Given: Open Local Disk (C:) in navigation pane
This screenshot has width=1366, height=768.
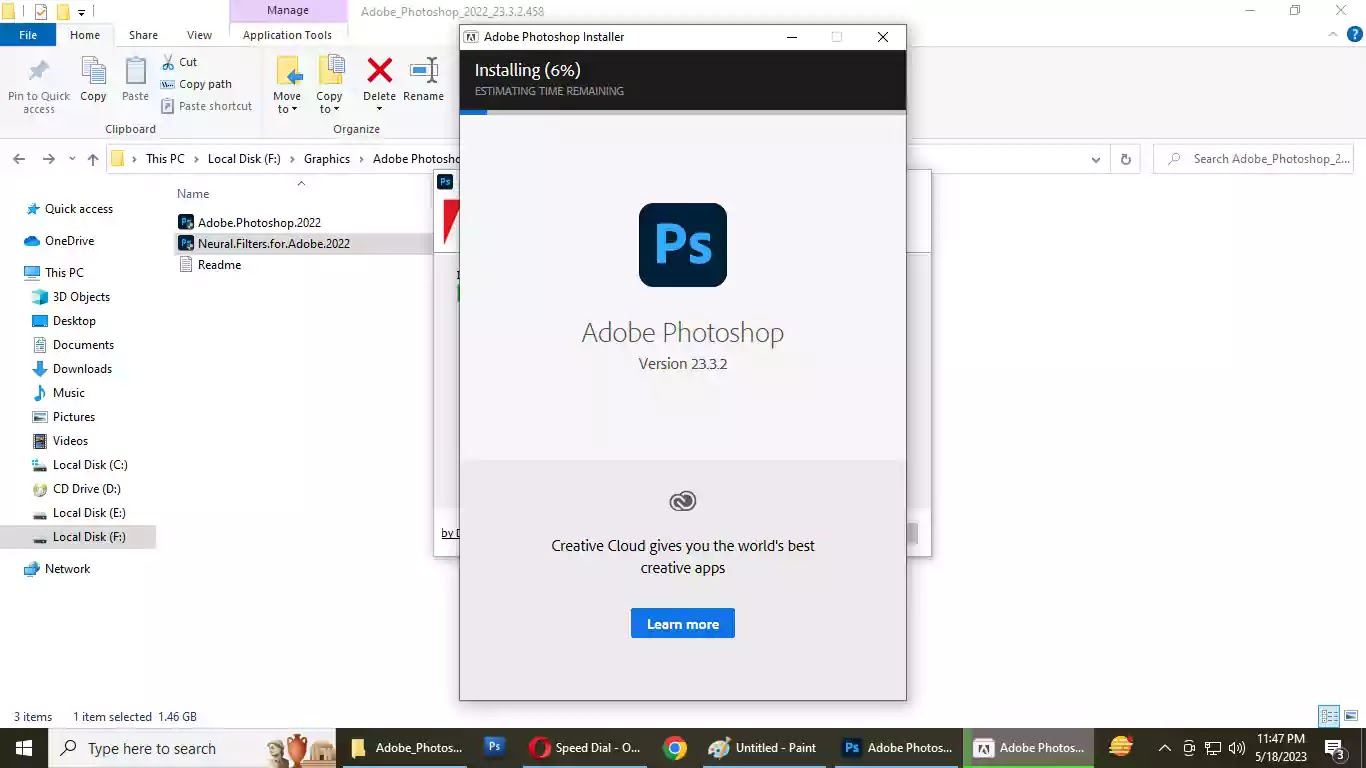Looking at the screenshot, I should click(90, 465).
